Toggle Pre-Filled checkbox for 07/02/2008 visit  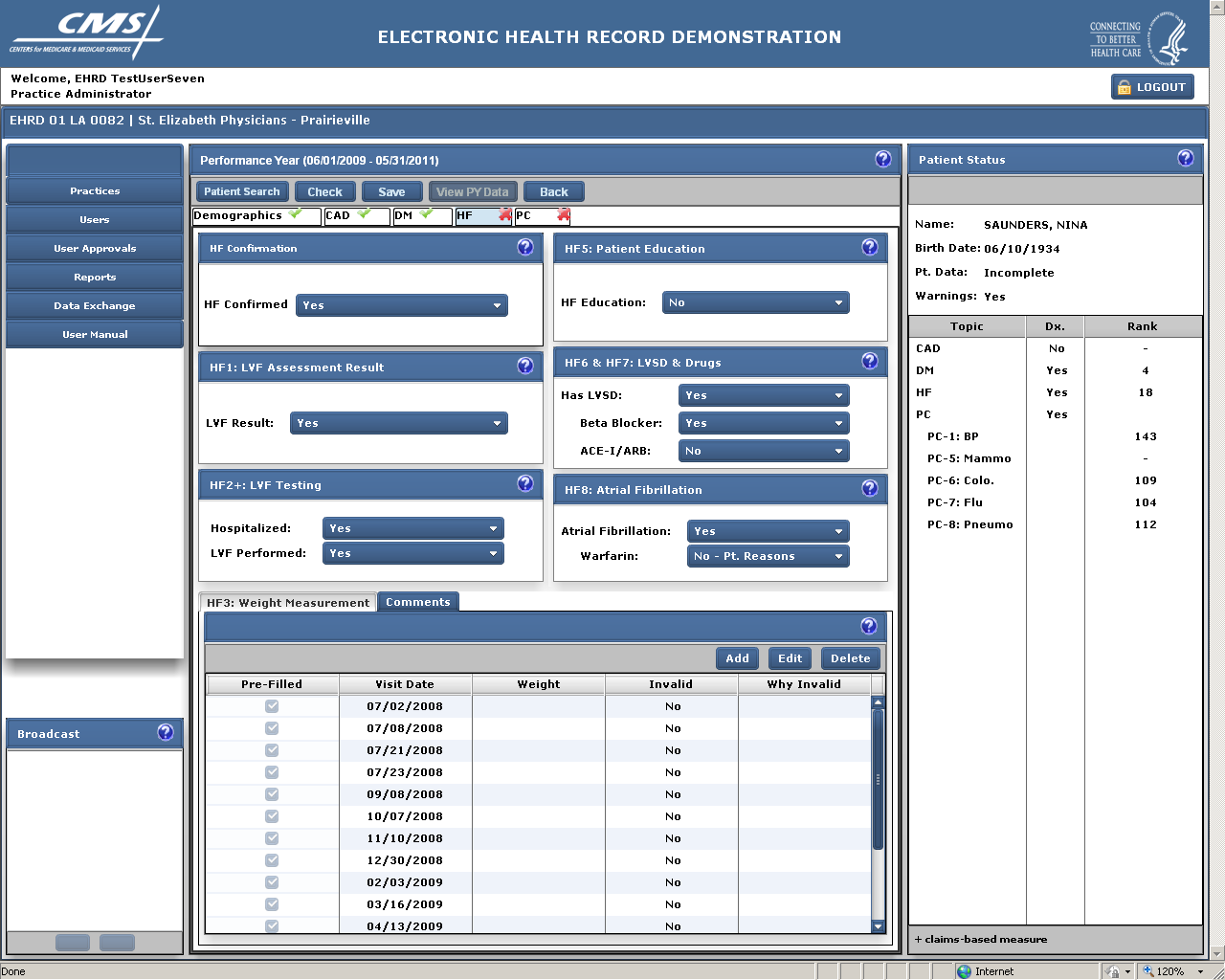[272, 706]
